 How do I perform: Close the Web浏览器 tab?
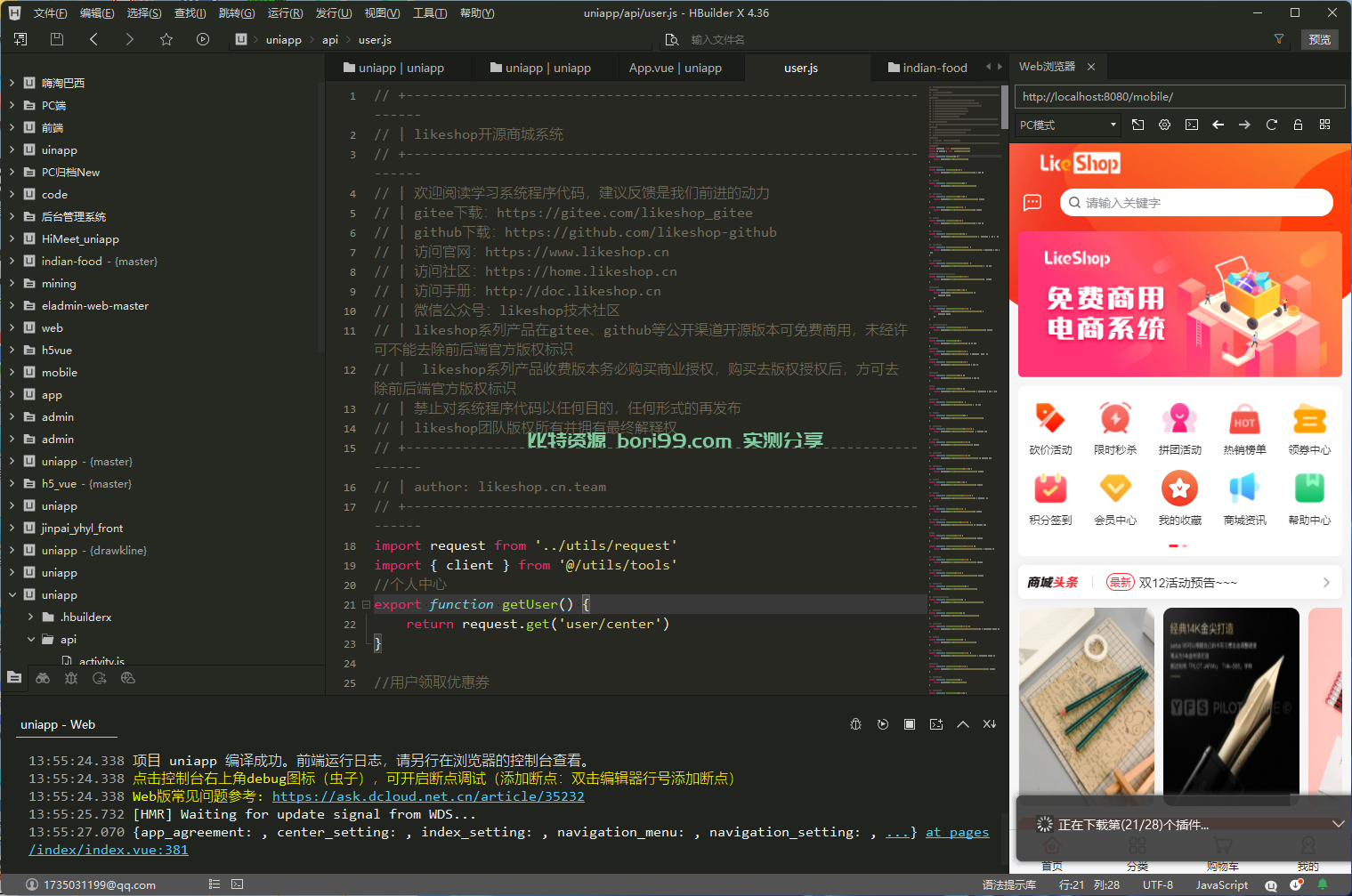click(x=1091, y=67)
